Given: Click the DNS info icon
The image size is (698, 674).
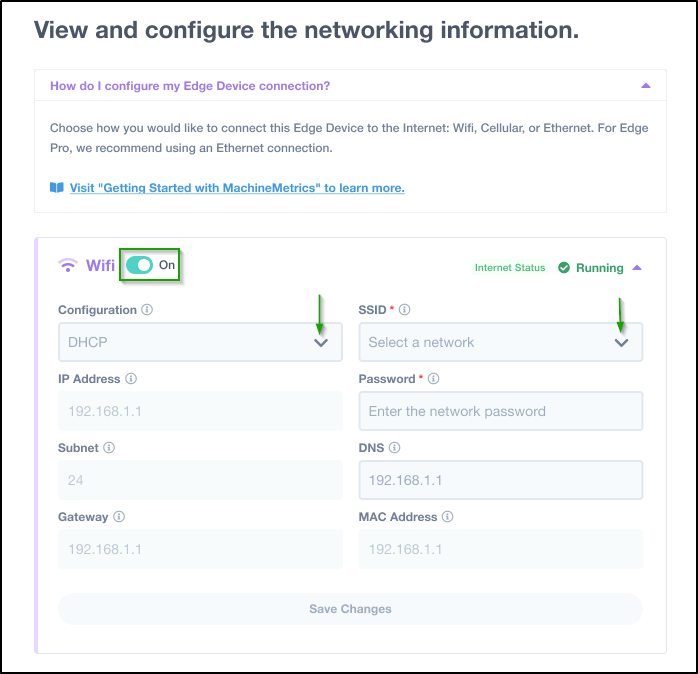Looking at the screenshot, I should click(x=394, y=447).
